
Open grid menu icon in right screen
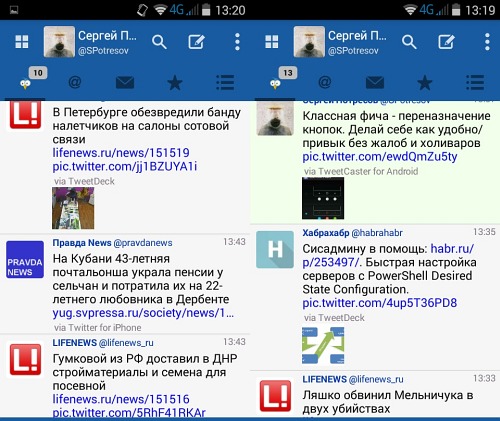(272, 42)
